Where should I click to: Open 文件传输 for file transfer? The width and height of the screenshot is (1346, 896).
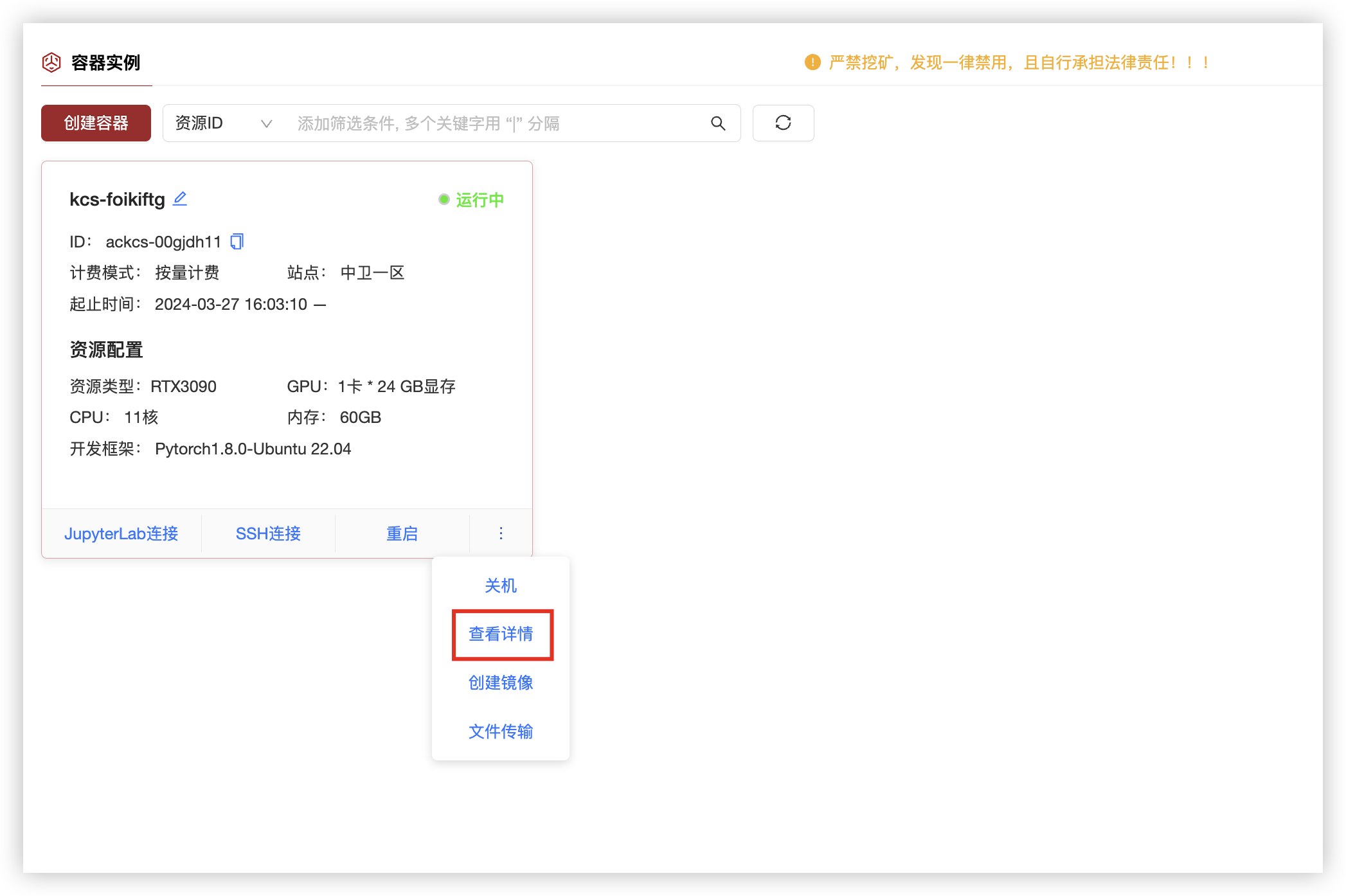pyautogui.click(x=500, y=731)
